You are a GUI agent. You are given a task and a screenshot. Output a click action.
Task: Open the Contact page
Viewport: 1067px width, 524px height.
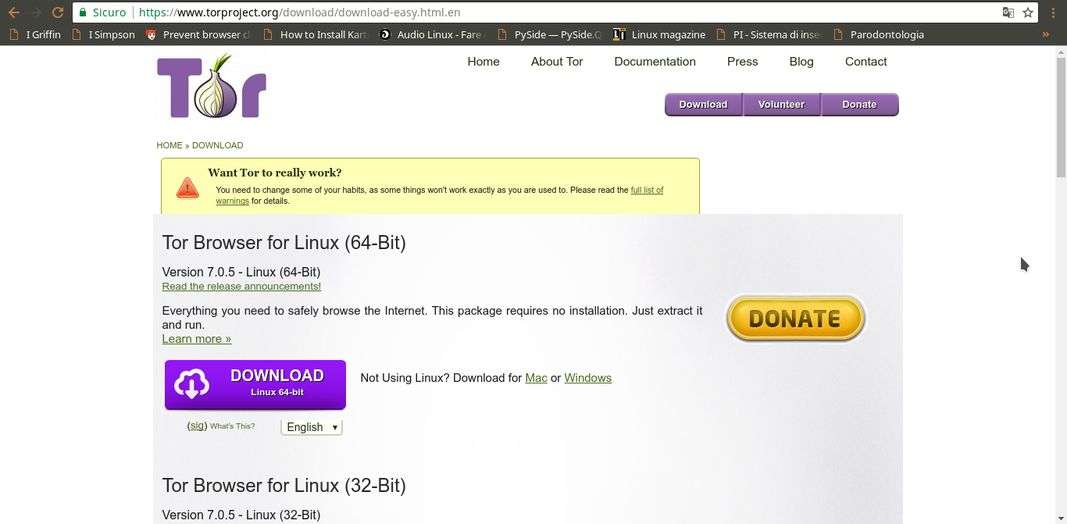(x=866, y=61)
